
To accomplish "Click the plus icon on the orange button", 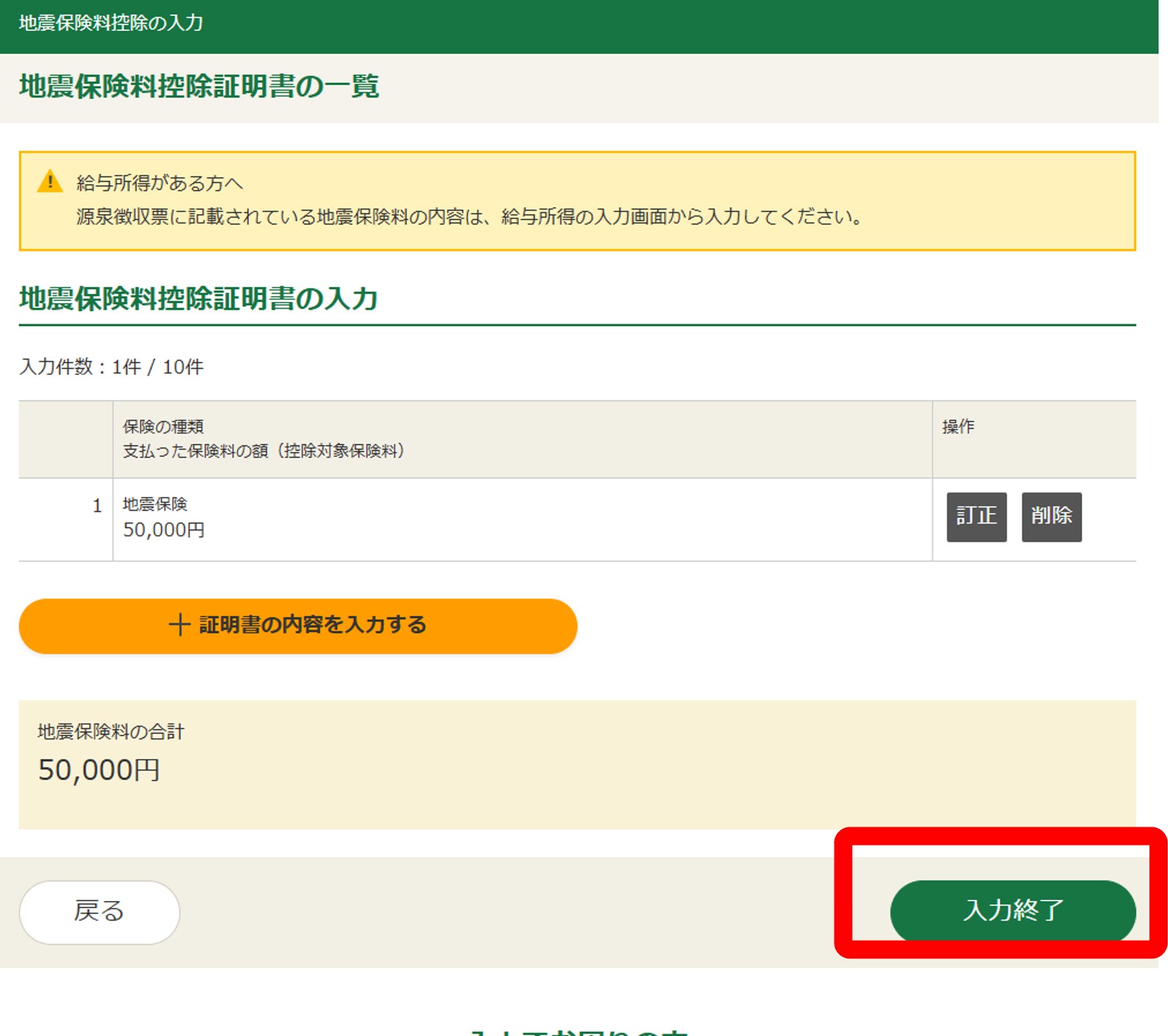I will (x=179, y=625).
